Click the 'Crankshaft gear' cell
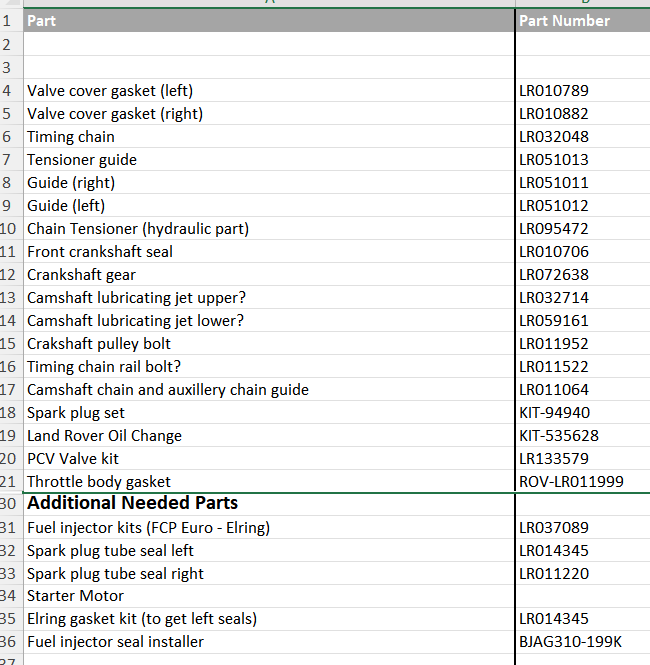 pyautogui.click(x=269, y=274)
